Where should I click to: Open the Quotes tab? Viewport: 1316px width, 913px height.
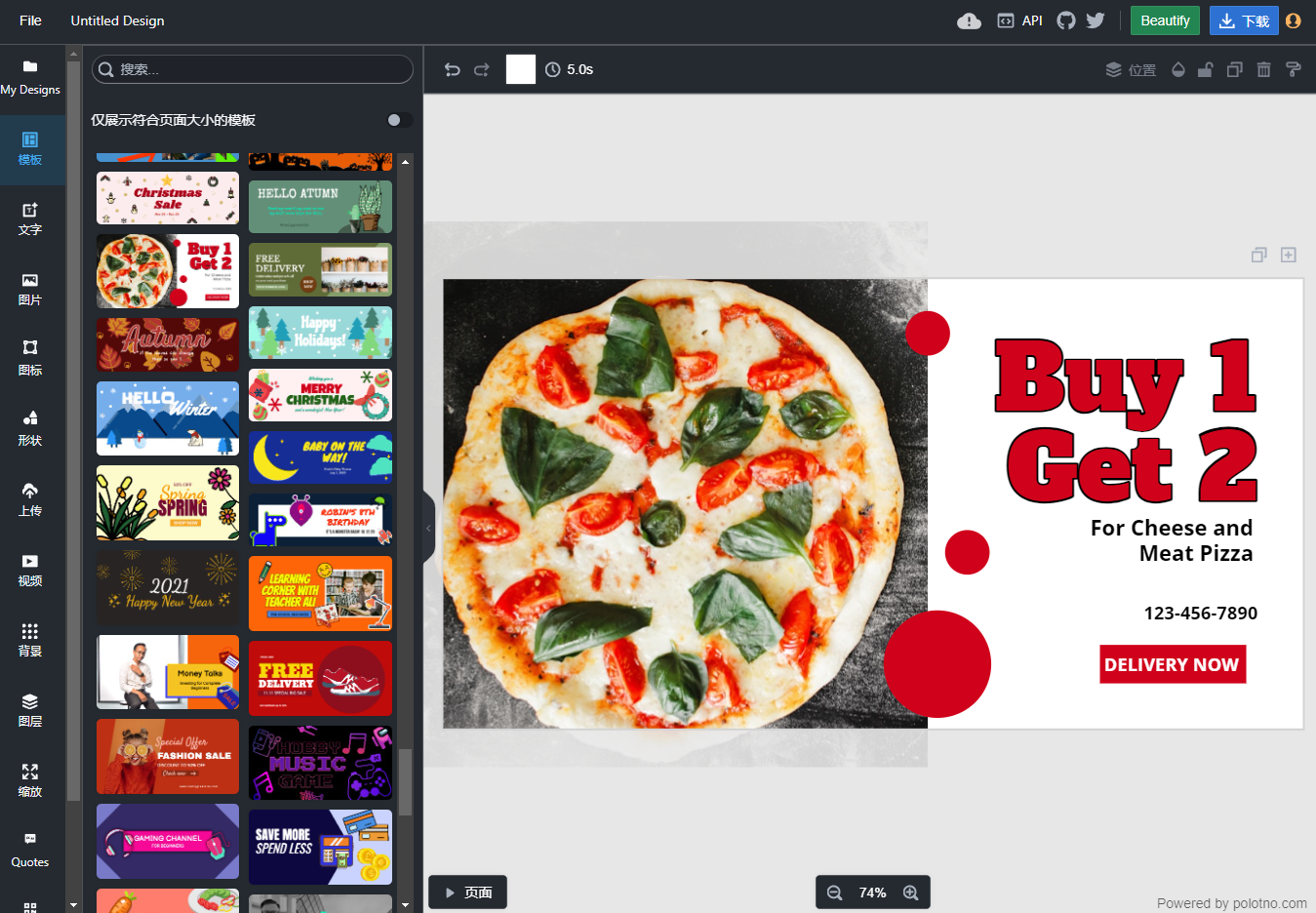30,852
